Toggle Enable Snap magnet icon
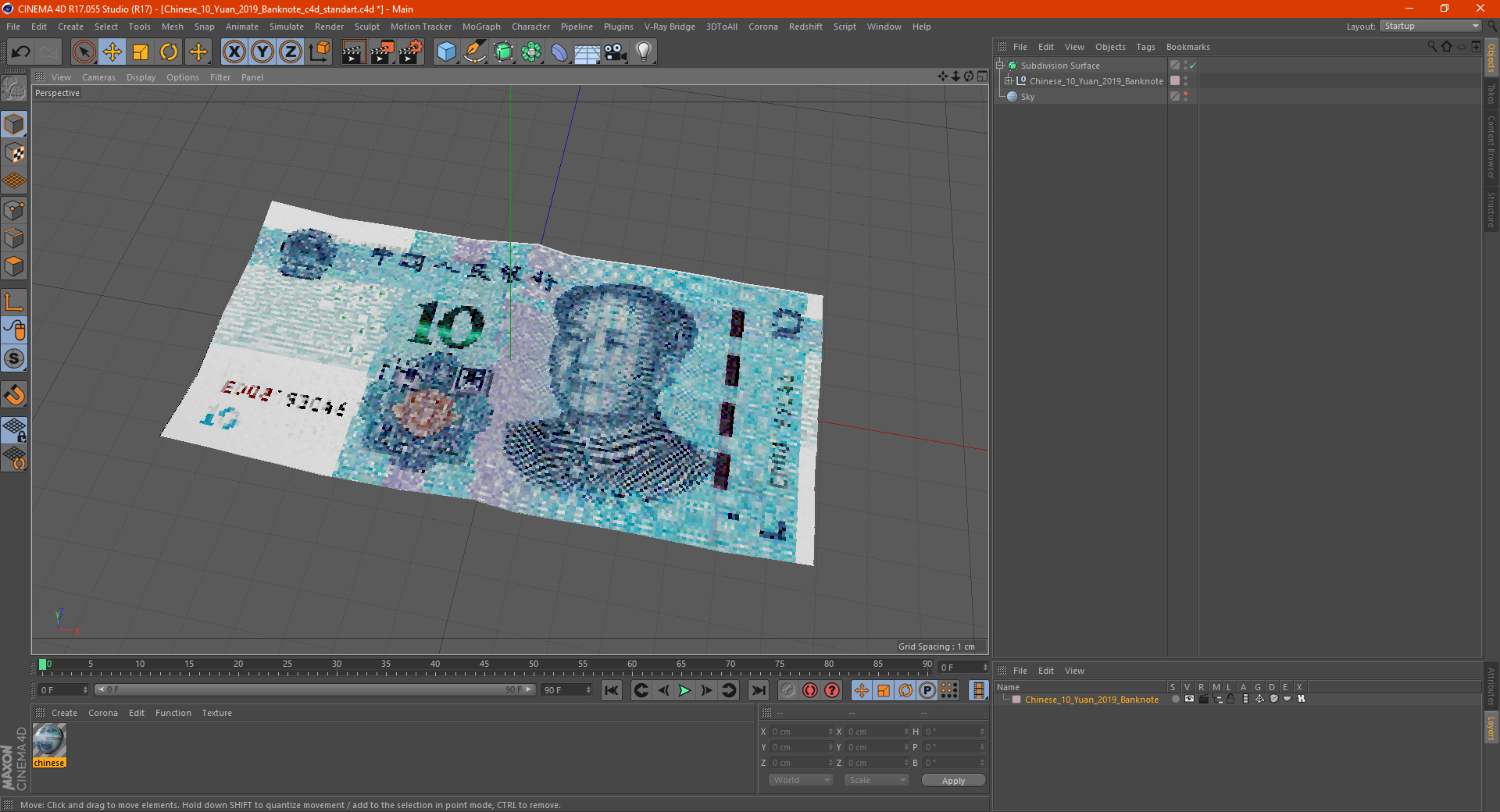The width and height of the screenshot is (1500, 812). point(14,394)
